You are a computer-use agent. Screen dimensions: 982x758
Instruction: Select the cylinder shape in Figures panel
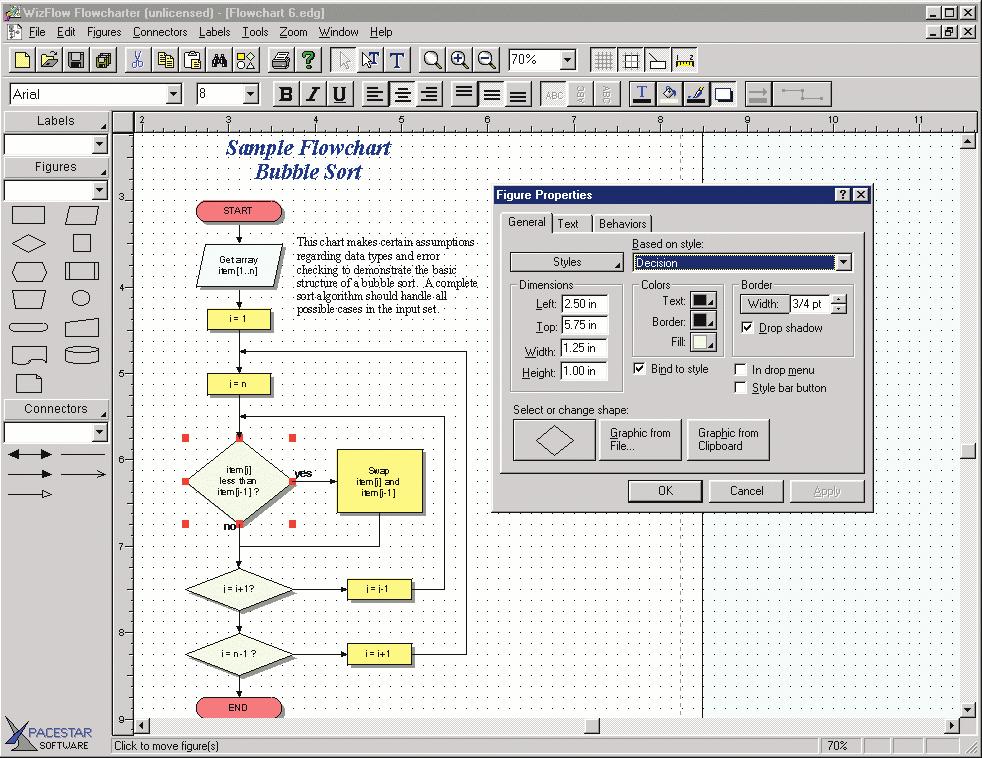pos(81,355)
